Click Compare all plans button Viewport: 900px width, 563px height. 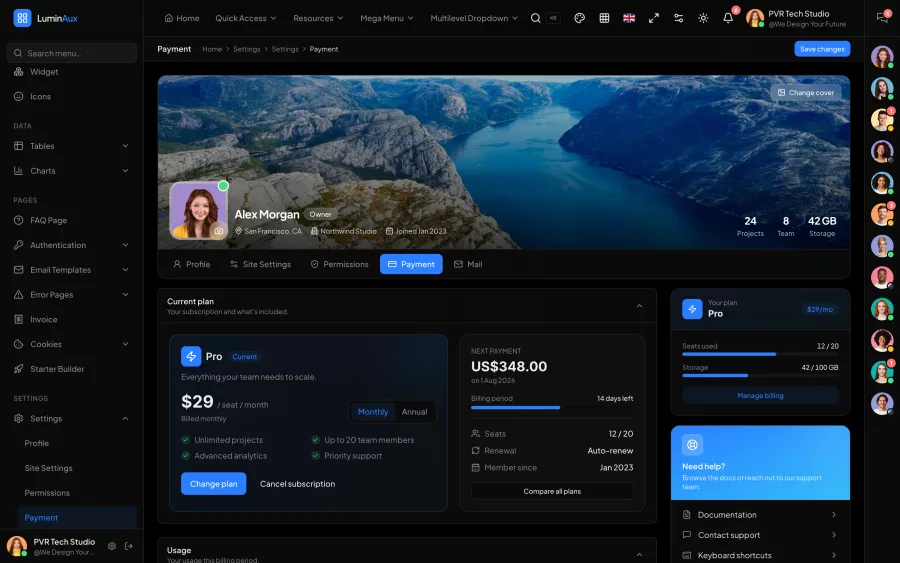coord(552,491)
